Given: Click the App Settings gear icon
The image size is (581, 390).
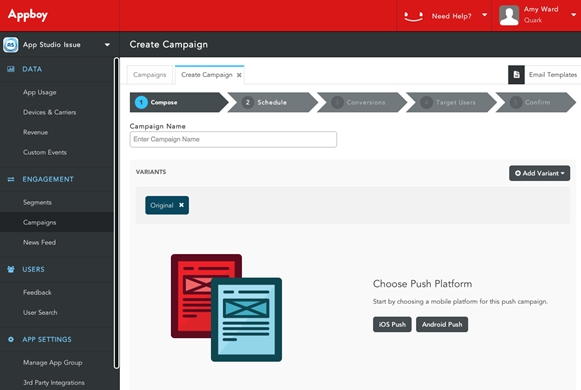Looking at the screenshot, I should coord(11,339).
